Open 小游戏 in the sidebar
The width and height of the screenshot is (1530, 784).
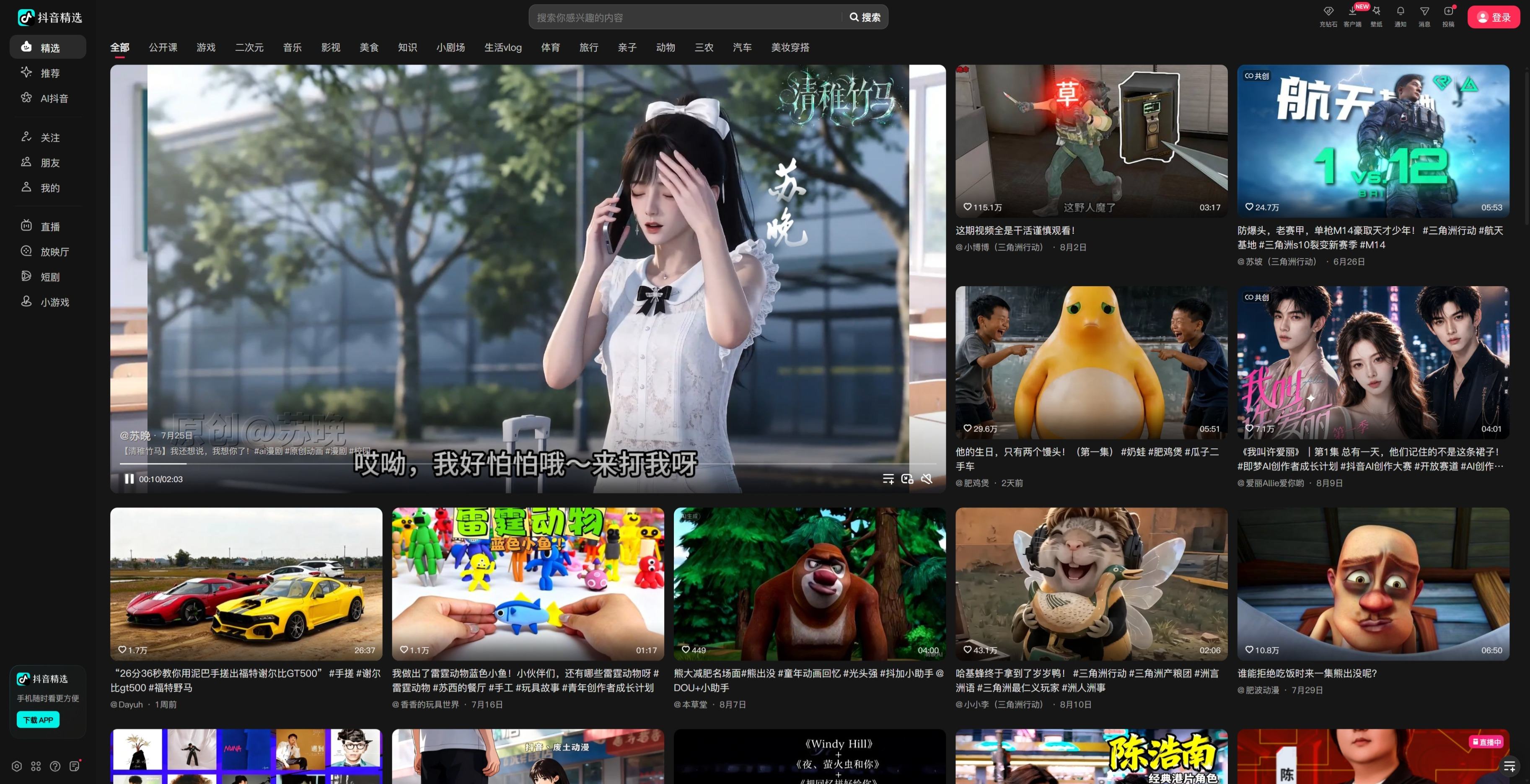pyautogui.click(x=47, y=302)
